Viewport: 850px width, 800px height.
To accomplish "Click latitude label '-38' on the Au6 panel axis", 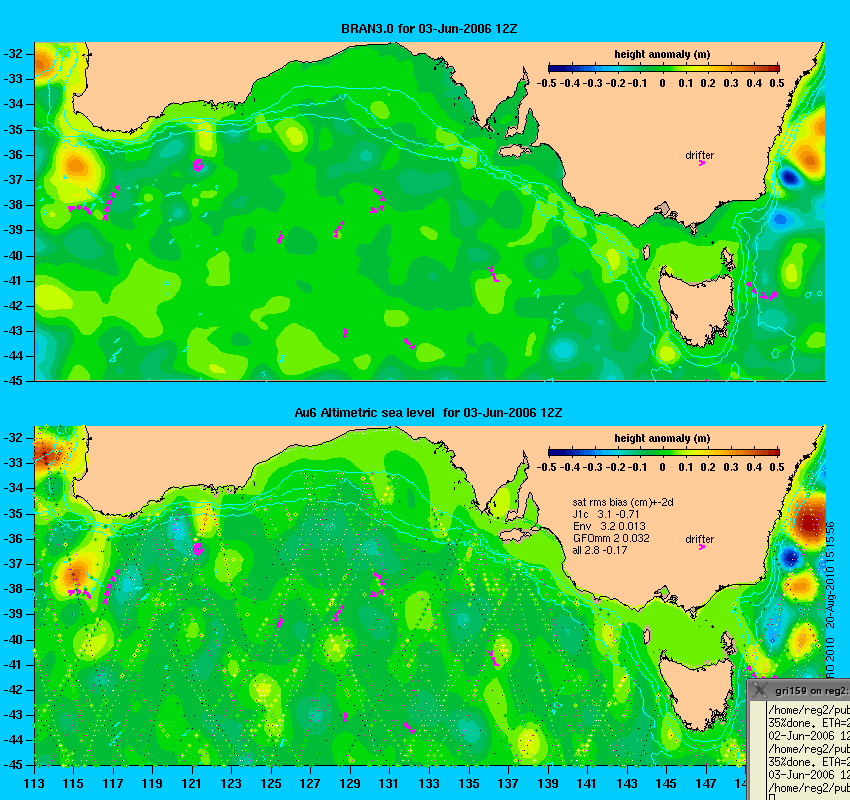I will point(13,589).
